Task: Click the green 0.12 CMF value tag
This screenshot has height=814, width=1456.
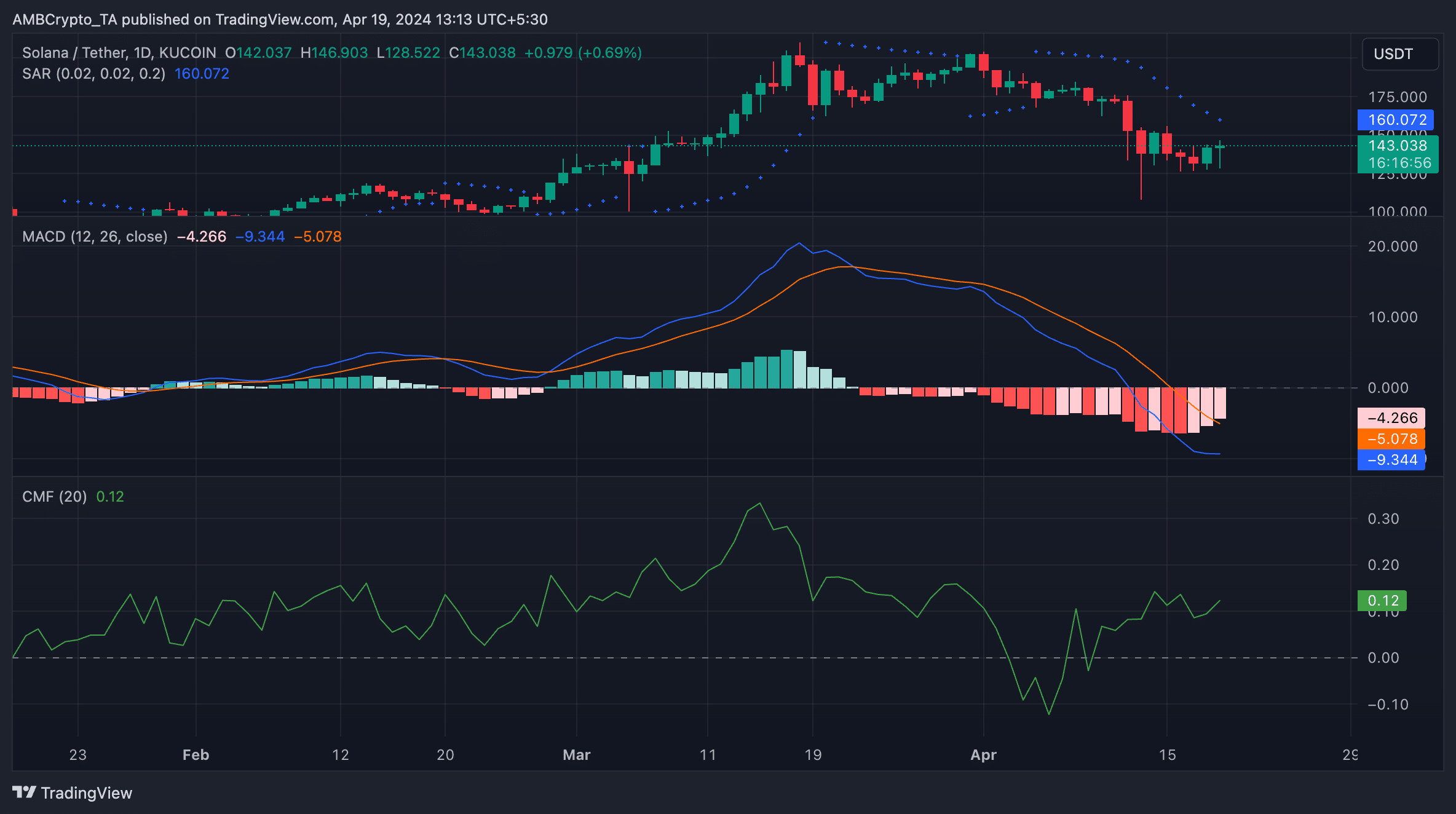Action: coord(1382,601)
